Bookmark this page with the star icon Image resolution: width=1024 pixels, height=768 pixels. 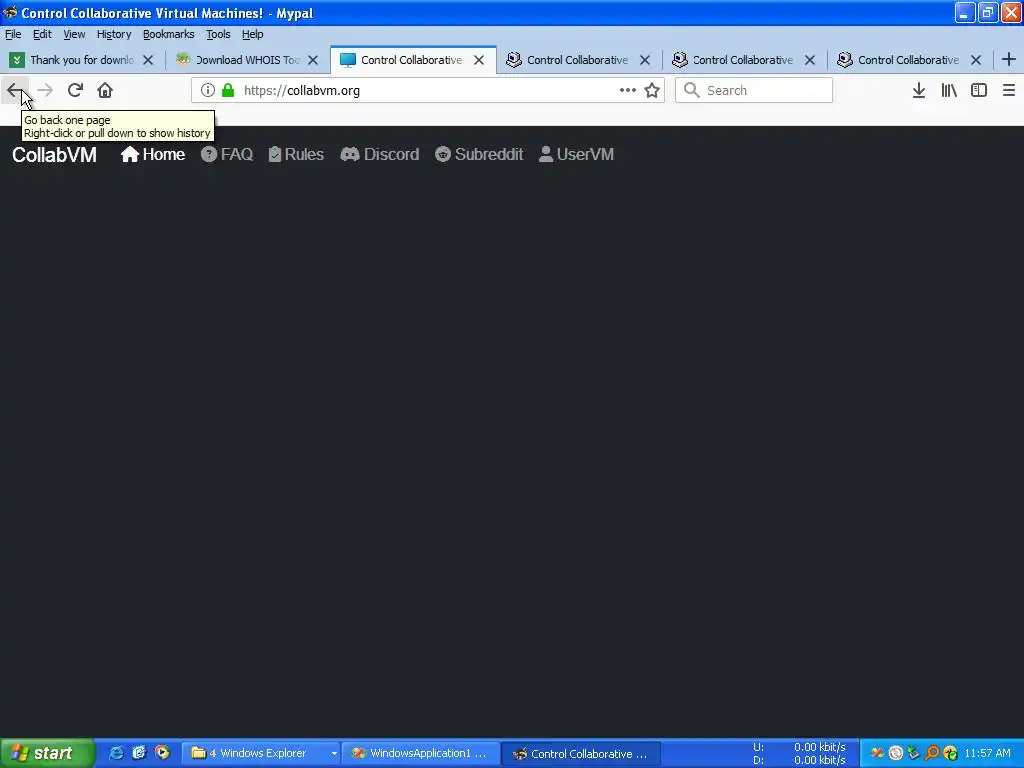click(652, 90)
